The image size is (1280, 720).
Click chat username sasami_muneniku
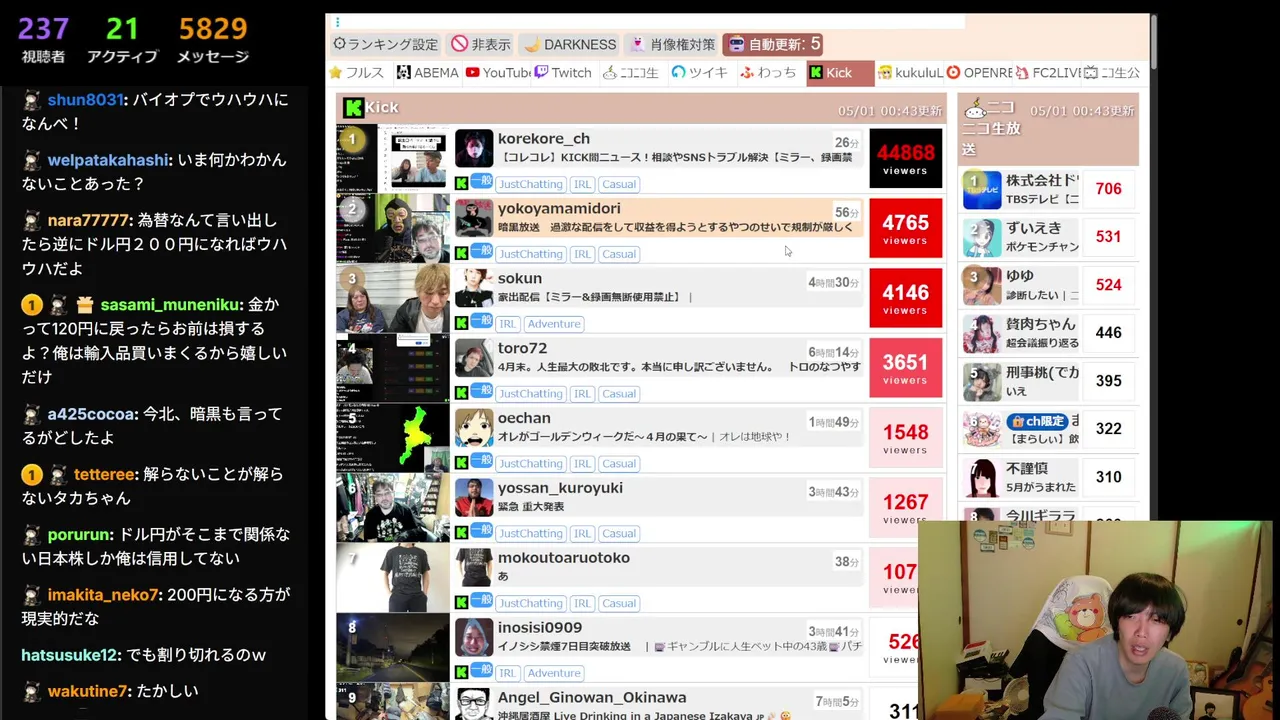click(170, 305)
